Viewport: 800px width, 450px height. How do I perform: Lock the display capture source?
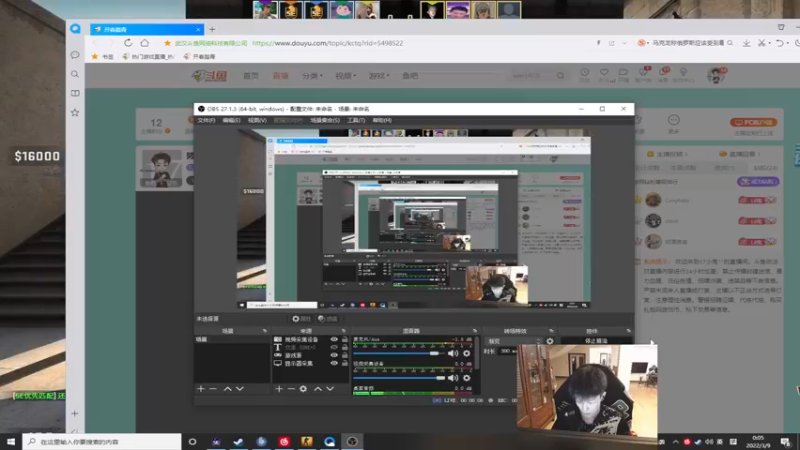[345, 363]
